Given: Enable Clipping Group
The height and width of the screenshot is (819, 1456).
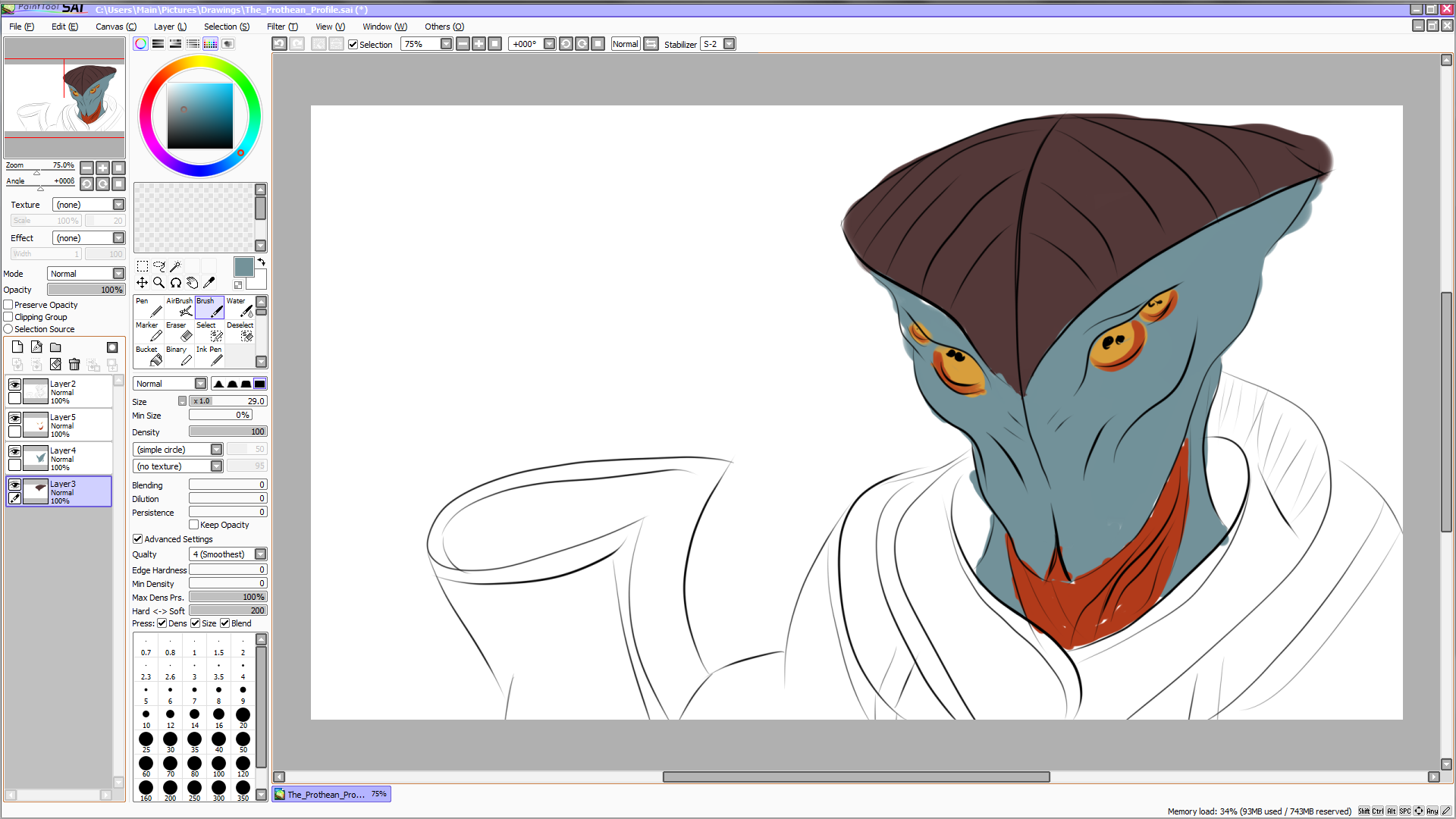Looking at the screenshot, I should [8, 317].
